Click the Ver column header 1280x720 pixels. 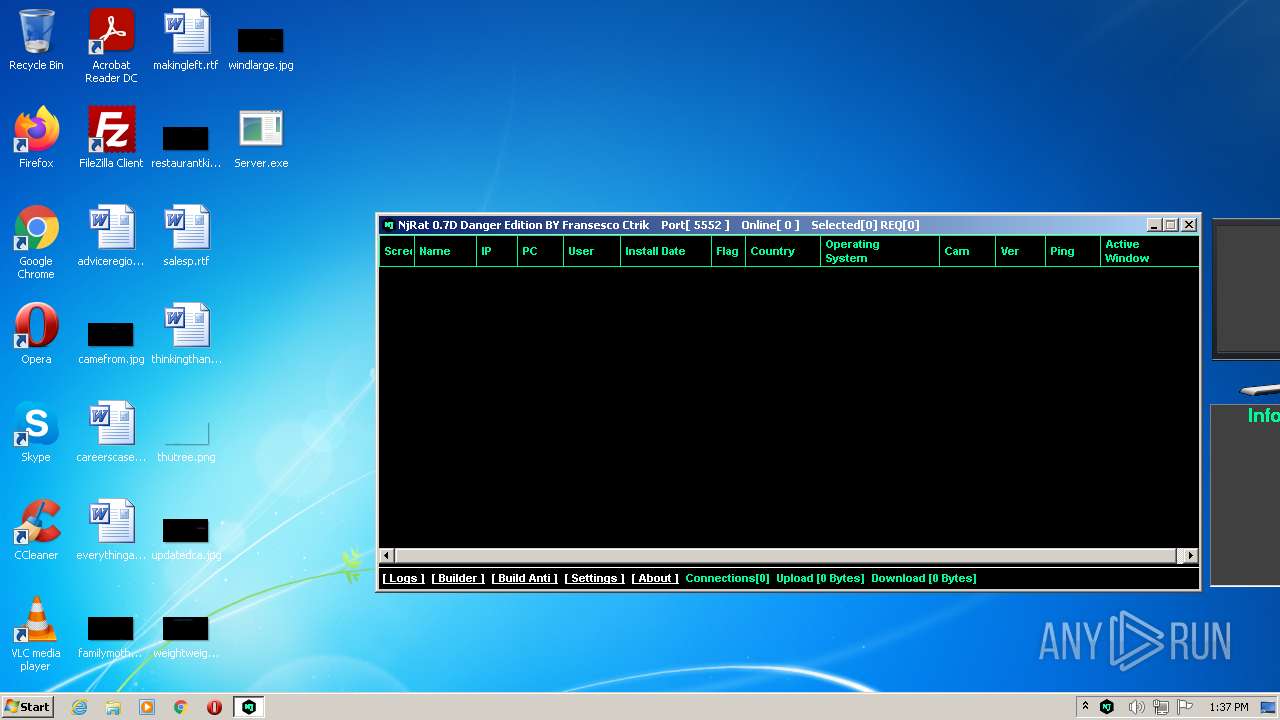click(1021, 251)
